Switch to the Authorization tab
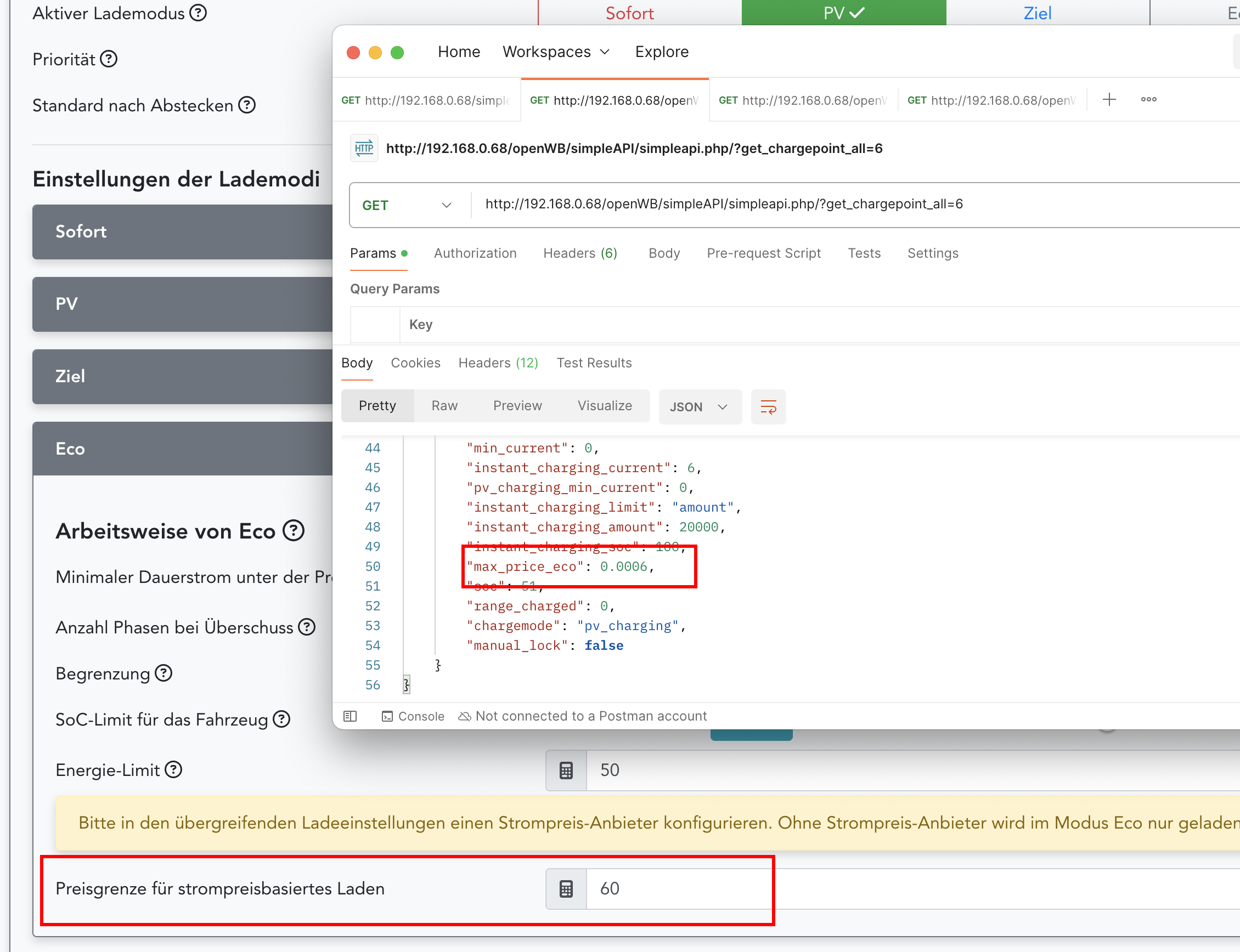 (475, 253)
